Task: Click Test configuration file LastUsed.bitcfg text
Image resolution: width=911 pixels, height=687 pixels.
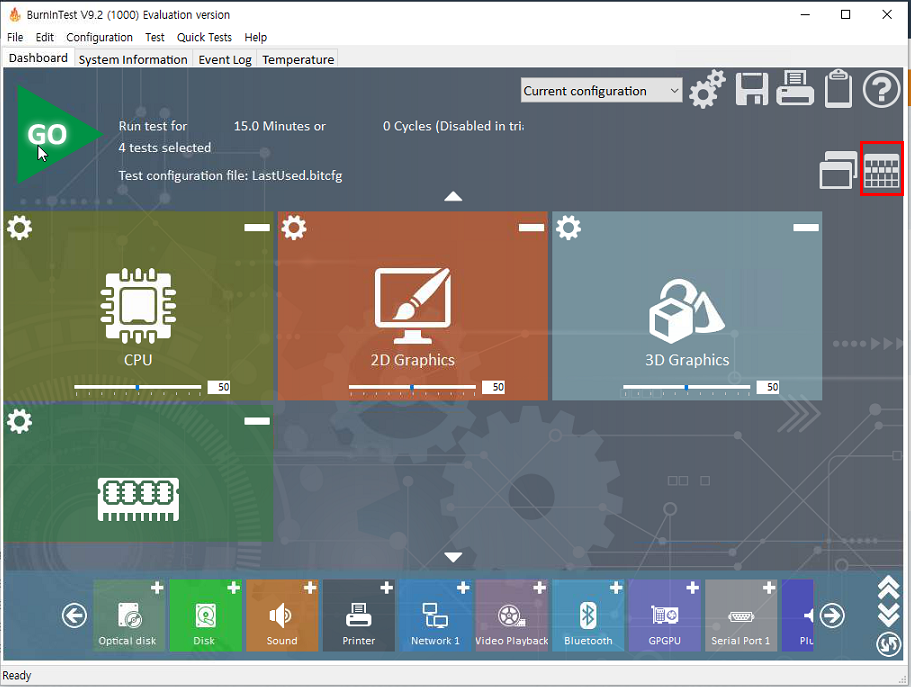Action: (x=230, y=176)
